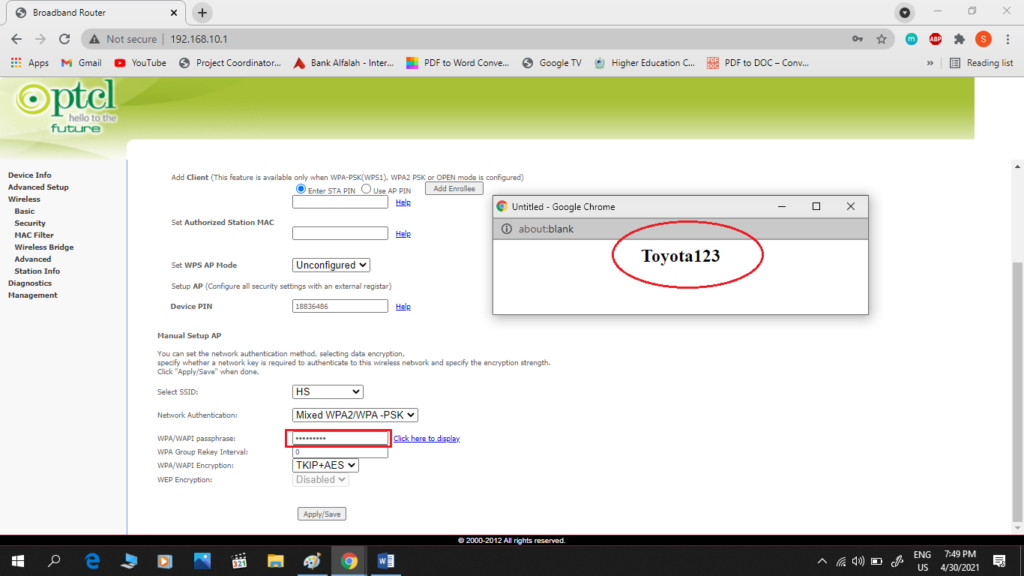The image size is (1024, 576).
Task: Bookmark this page with the star icon
Action: pyautogui.click(x=882, y=39)
